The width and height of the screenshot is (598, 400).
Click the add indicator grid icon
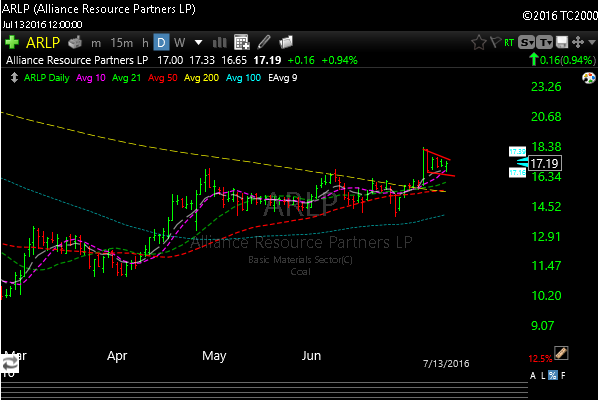click(242, 42)
